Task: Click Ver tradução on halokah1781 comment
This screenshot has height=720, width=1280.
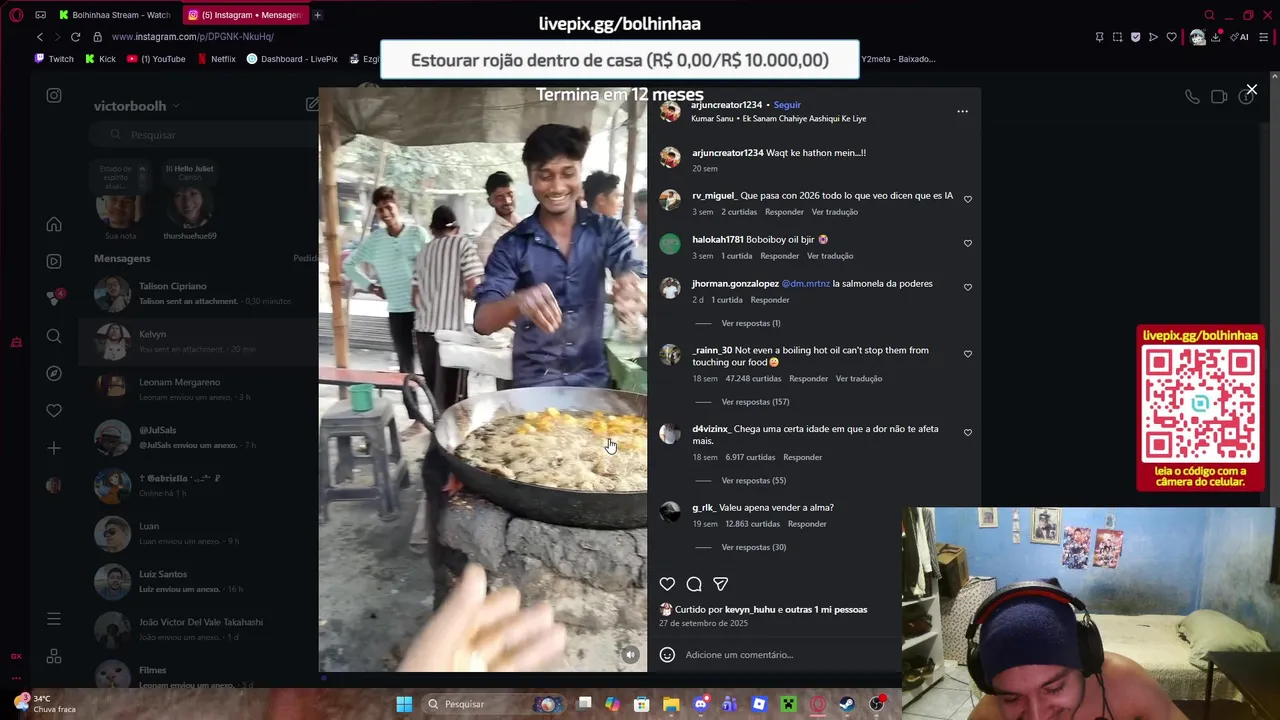Action: (x=830, y=256)
